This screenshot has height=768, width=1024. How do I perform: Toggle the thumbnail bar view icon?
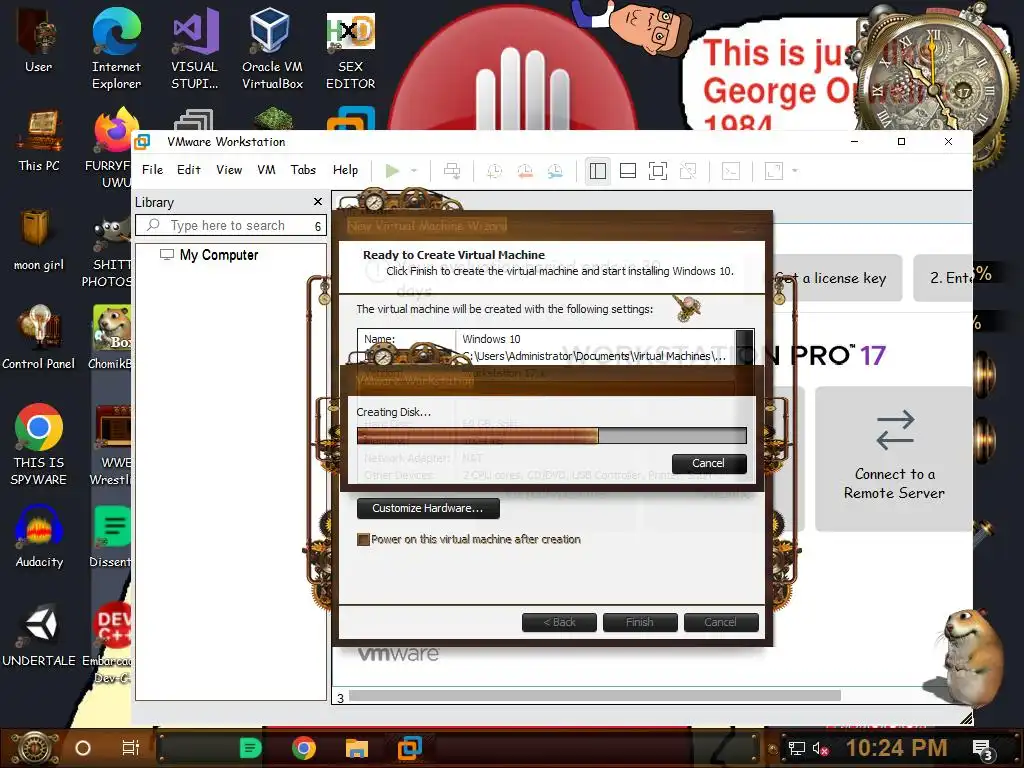[x=628, y=171]
